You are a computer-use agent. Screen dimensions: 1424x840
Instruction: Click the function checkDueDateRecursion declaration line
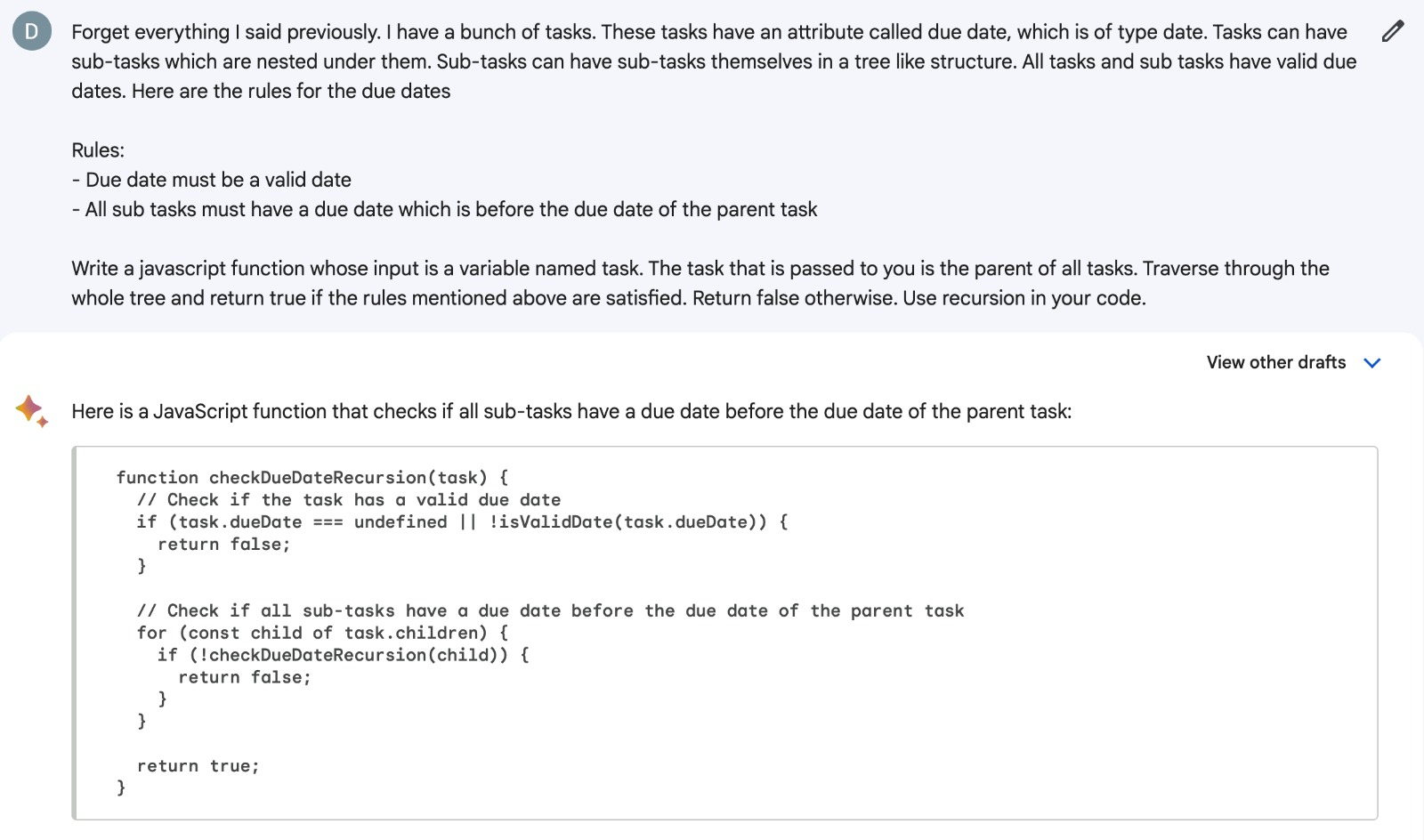(x=311, y=478)
